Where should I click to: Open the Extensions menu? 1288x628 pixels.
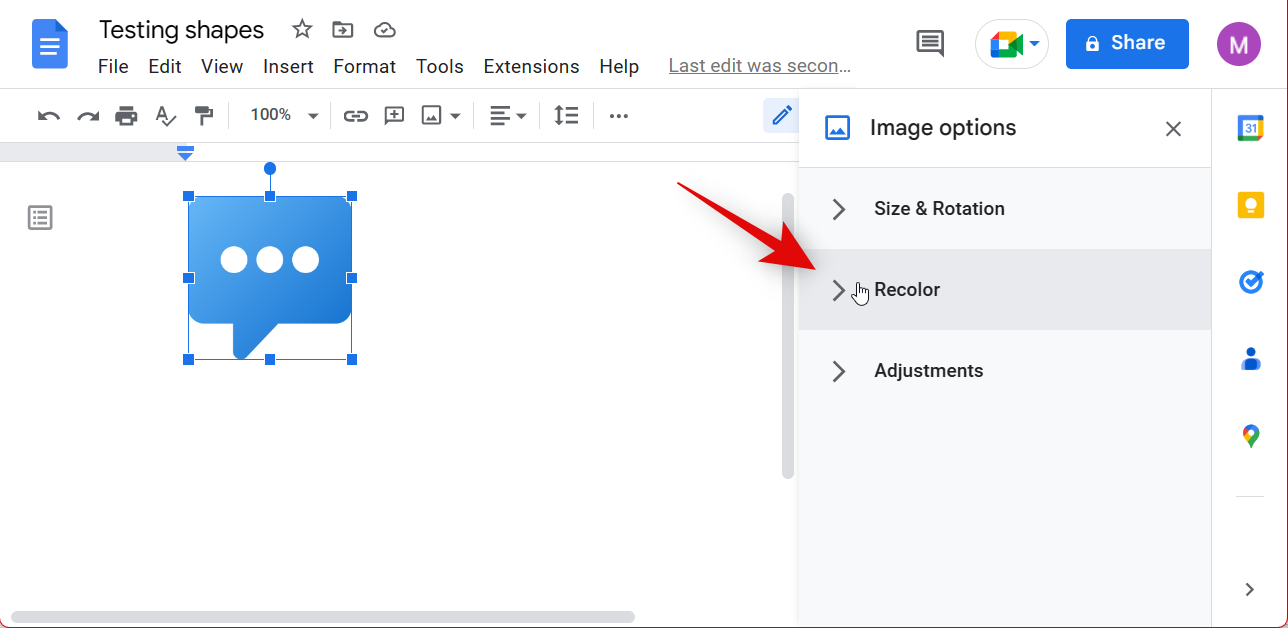pyautogui.click(x=531, y=67)
